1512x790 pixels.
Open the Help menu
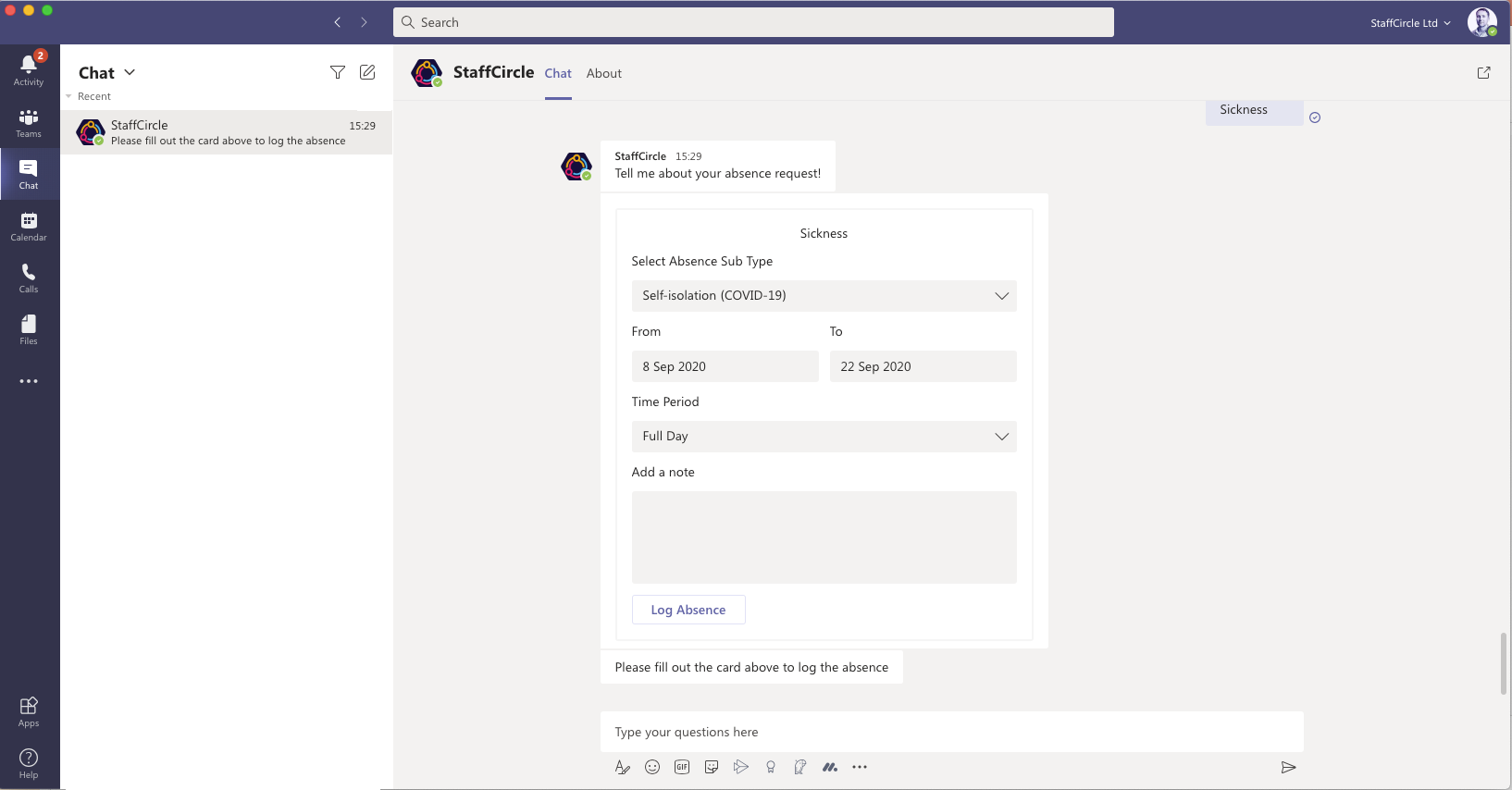coord(29,764)
